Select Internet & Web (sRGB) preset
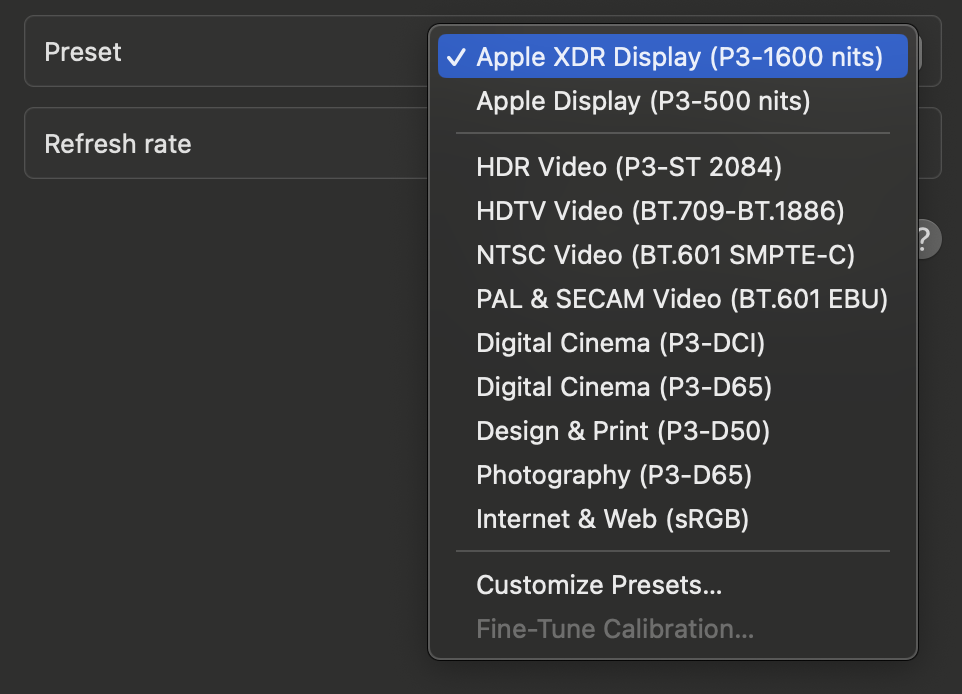 pyautogui.click(x=672, y=519)
